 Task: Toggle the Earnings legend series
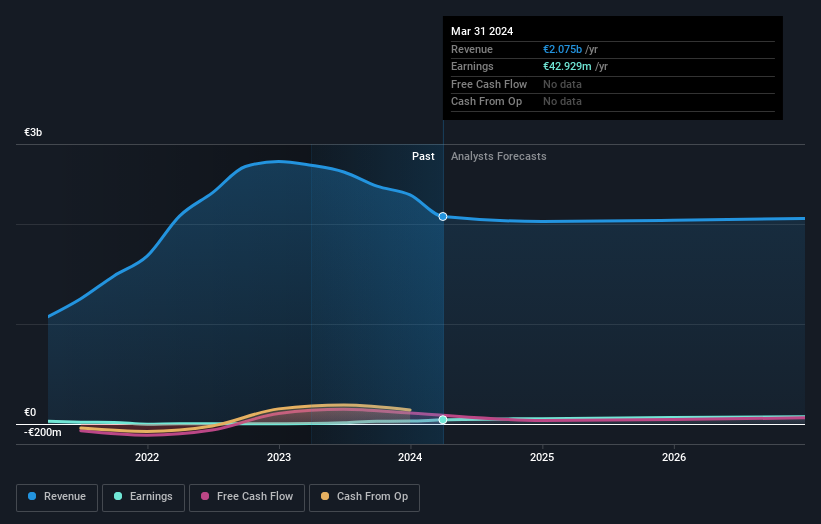(x=143, y=497)
